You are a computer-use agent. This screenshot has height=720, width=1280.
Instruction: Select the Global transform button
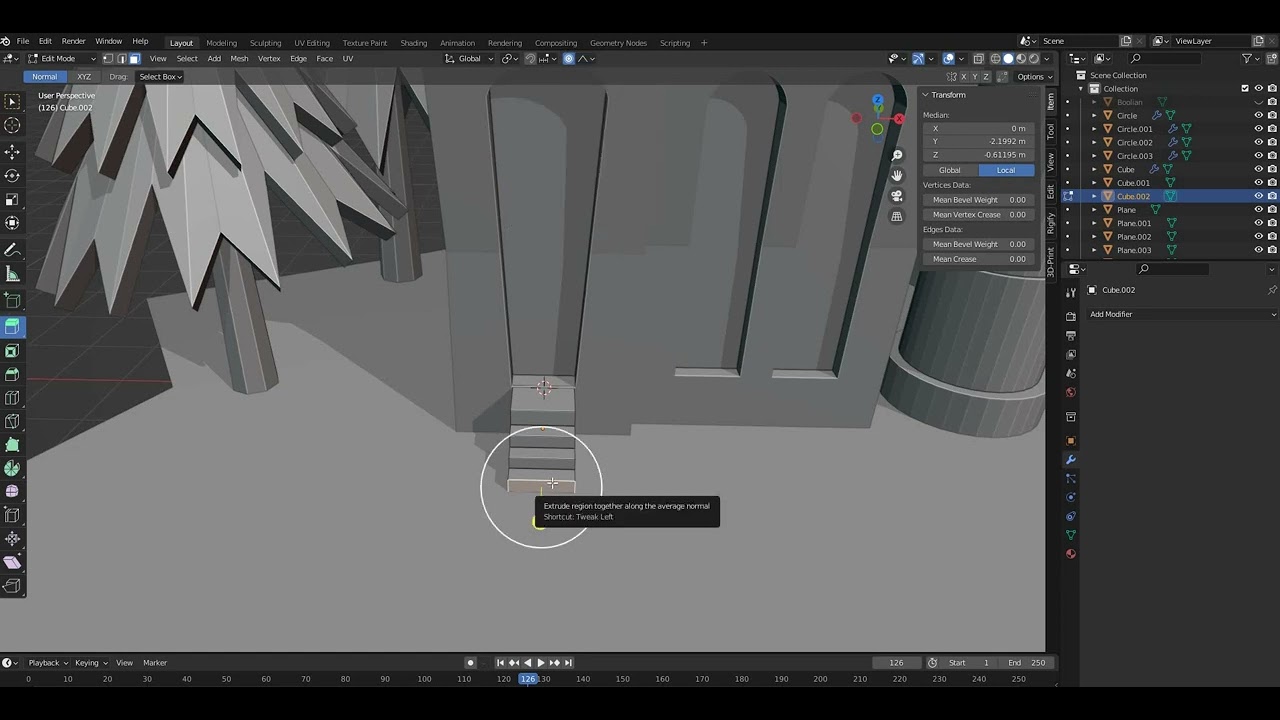(x=949, y=170)
